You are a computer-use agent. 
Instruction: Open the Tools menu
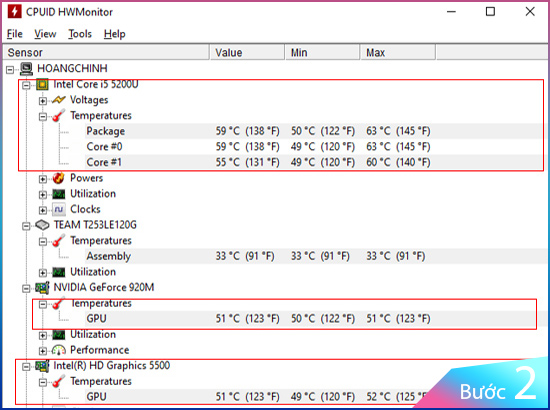tap(80, 34)
